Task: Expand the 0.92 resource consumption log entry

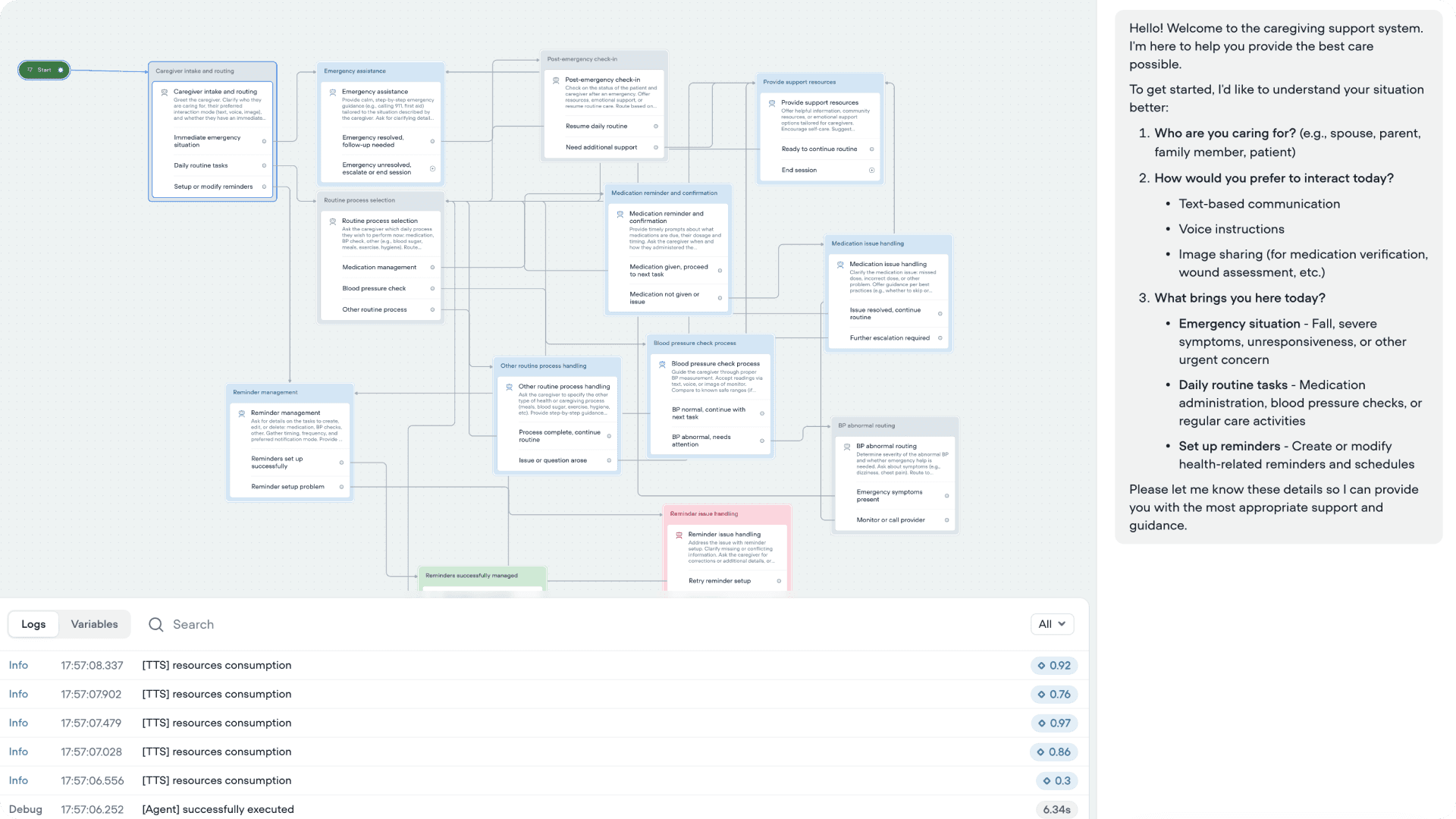Action: 216,665
